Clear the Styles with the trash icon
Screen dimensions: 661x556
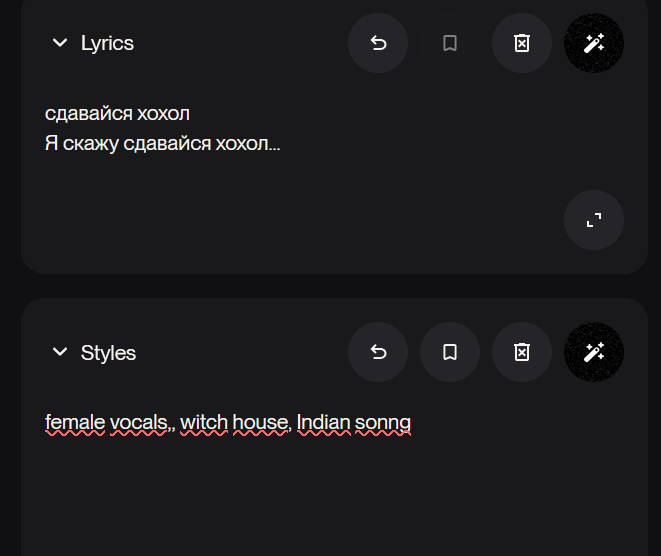click(522, 352)
